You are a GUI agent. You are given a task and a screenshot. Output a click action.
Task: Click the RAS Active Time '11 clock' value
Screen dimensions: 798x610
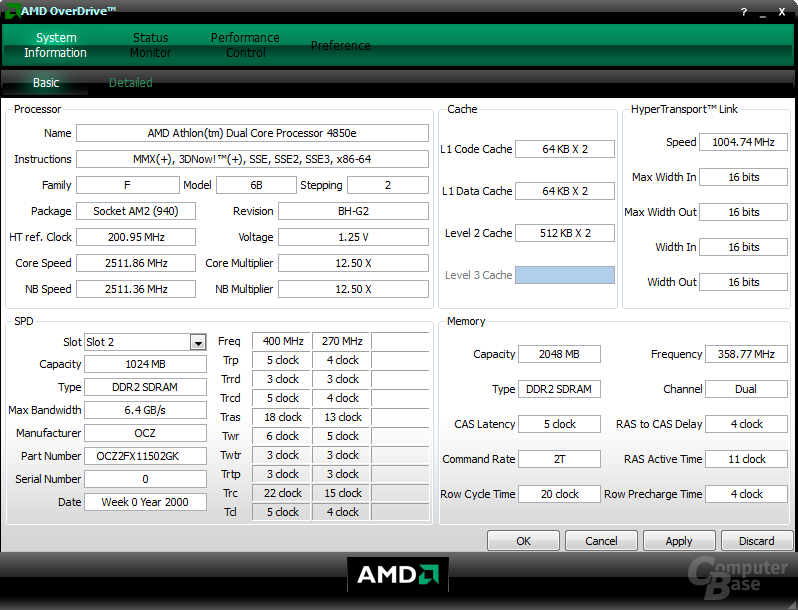pos(746,459)
